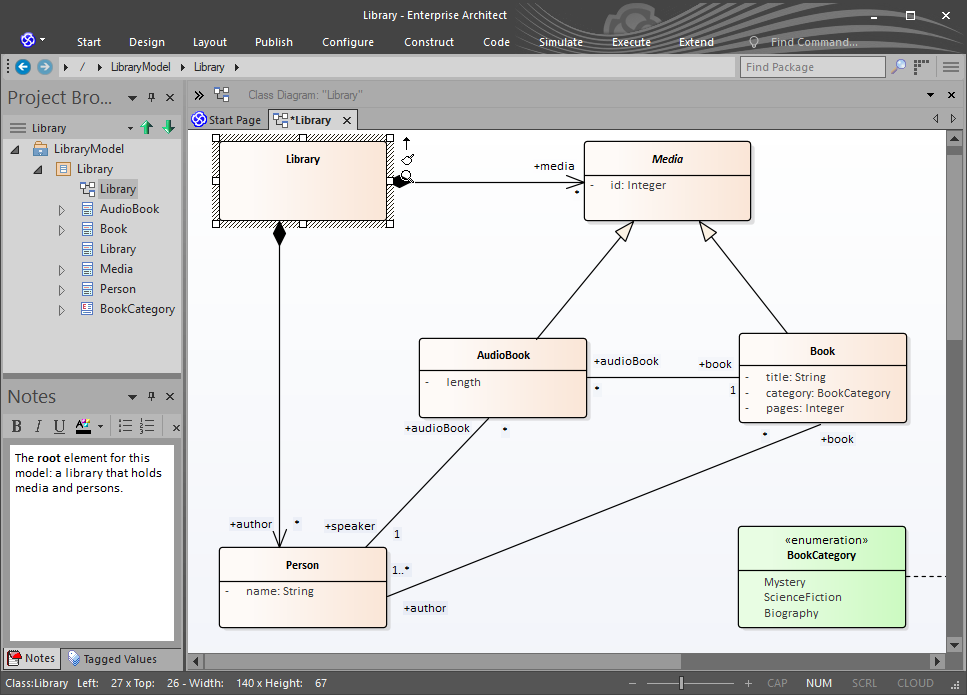This screenshot has width=967, height=695.
Task: Click the Find Package magnifier icon
Action: click(899, 67)
